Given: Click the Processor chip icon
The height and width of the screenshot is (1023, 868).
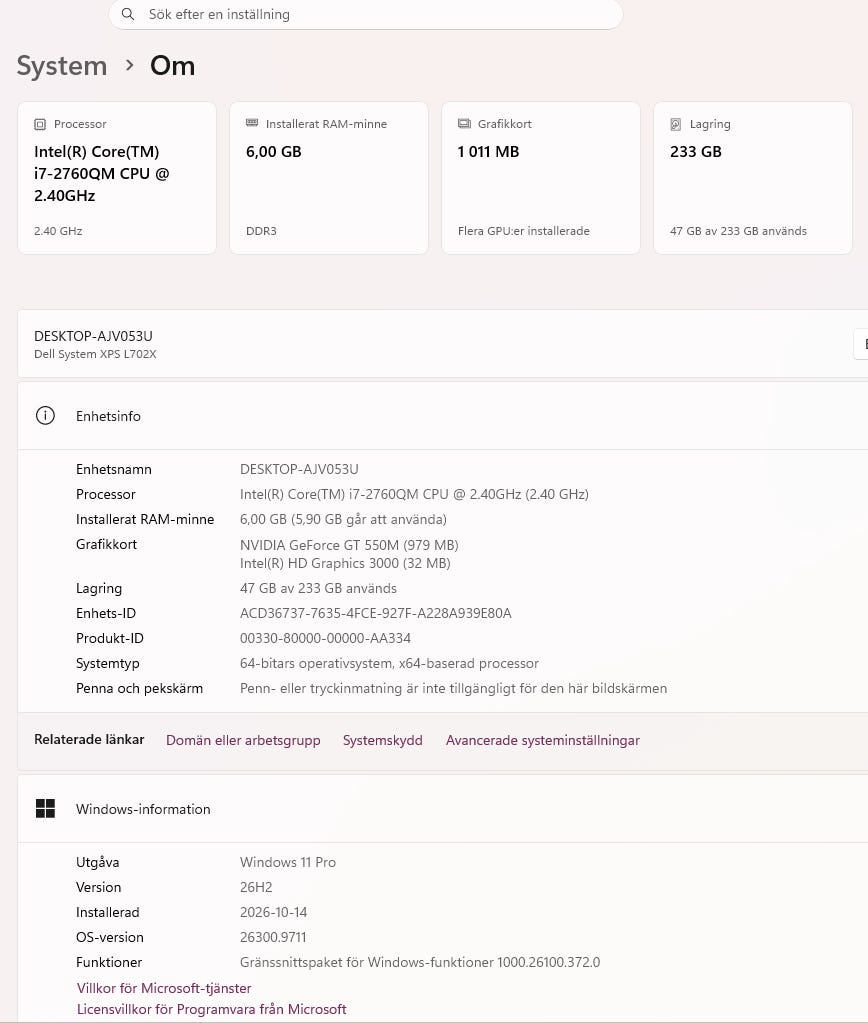Looking at the screenshot, I should point(40,124).
